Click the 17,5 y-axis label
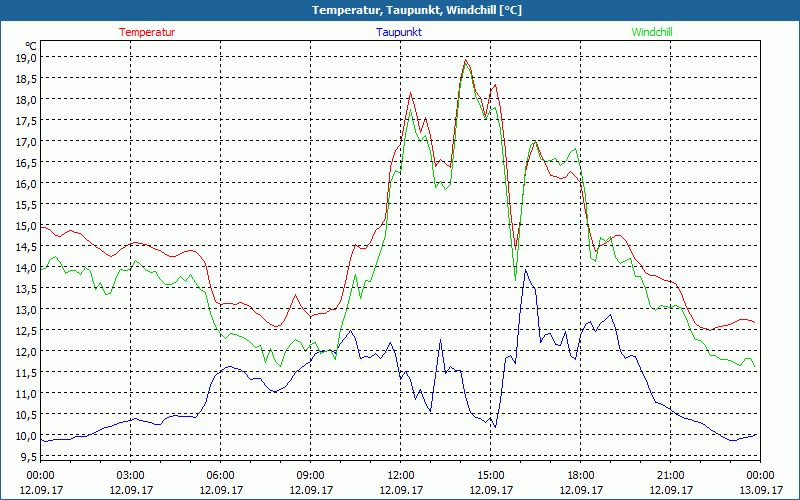Screen dimensions: 800x500 [x=26, y=120]
